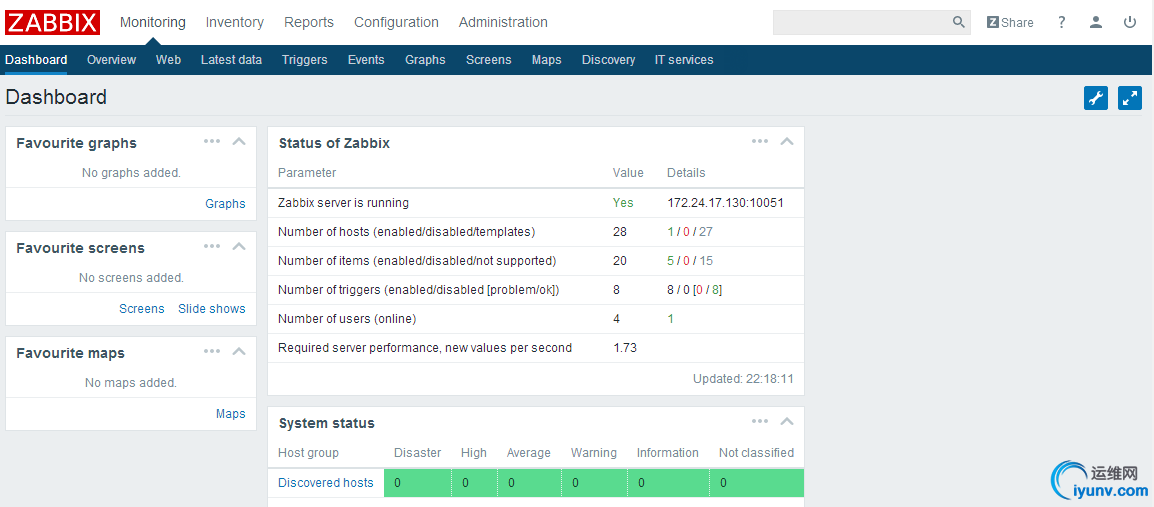Image resolution: width=1154 pixels, height=507 pixels.
Task: Click the power sign-out icon
Action: 1130,22
